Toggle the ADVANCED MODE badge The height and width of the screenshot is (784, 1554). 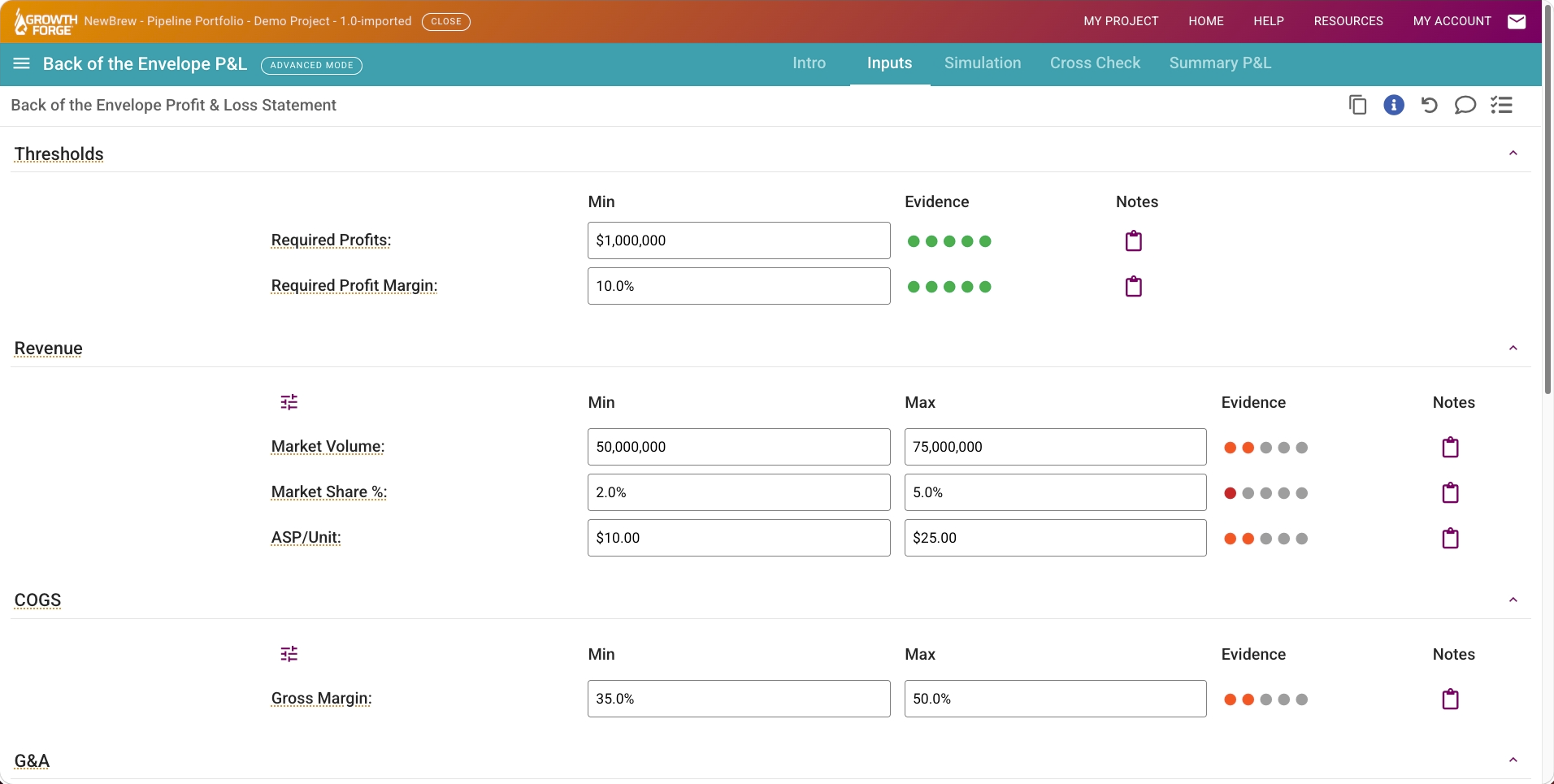[311, 65]
